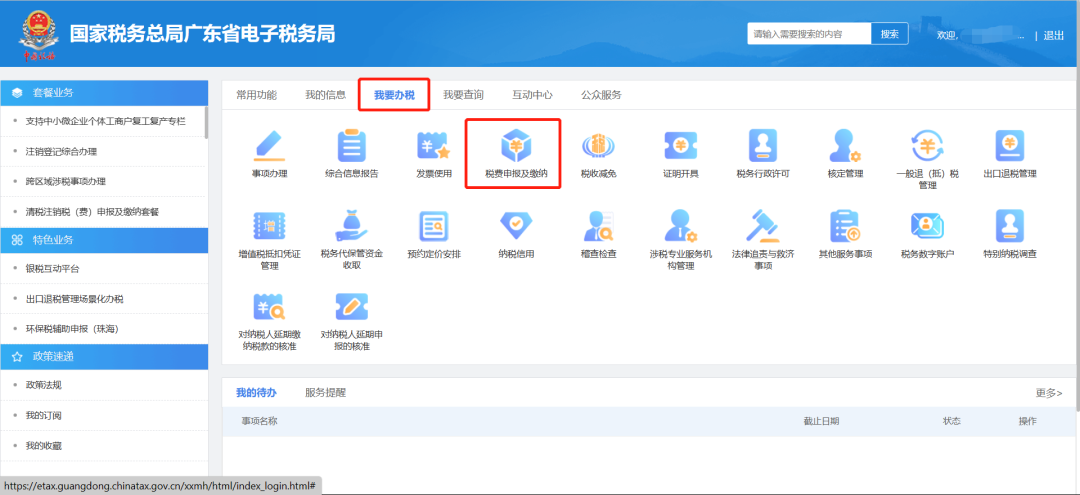Open the 税务行政许可 icon
The height and width of the screenshot is (495, 1080).
point(763,146)
